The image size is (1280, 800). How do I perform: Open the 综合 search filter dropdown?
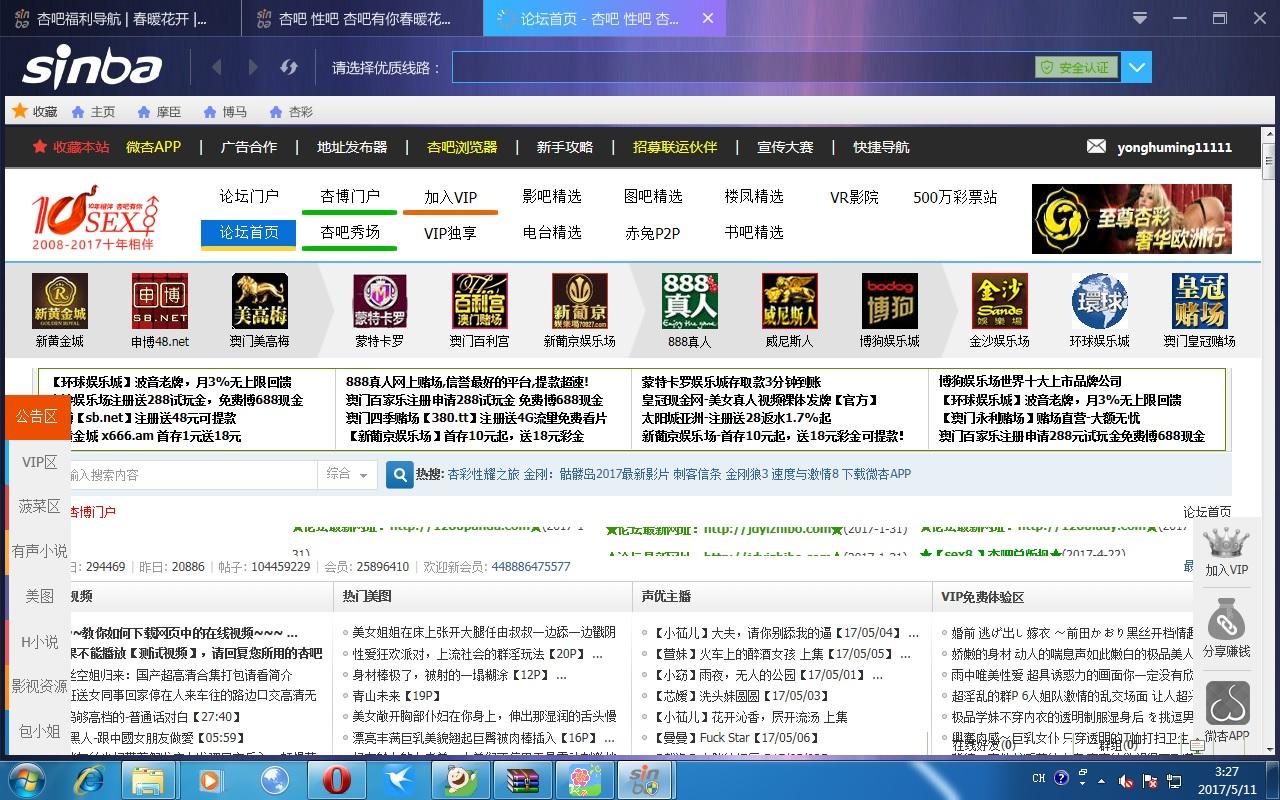click(x=347, y=475)
